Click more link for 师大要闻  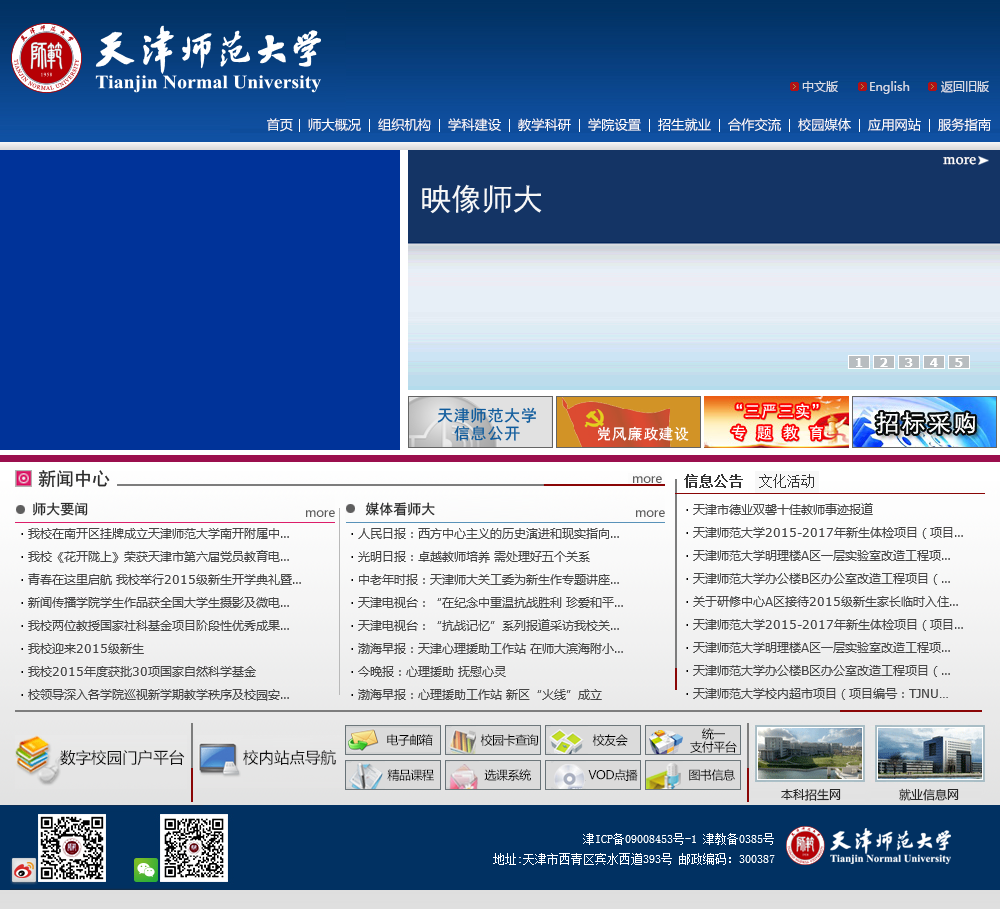320,512
